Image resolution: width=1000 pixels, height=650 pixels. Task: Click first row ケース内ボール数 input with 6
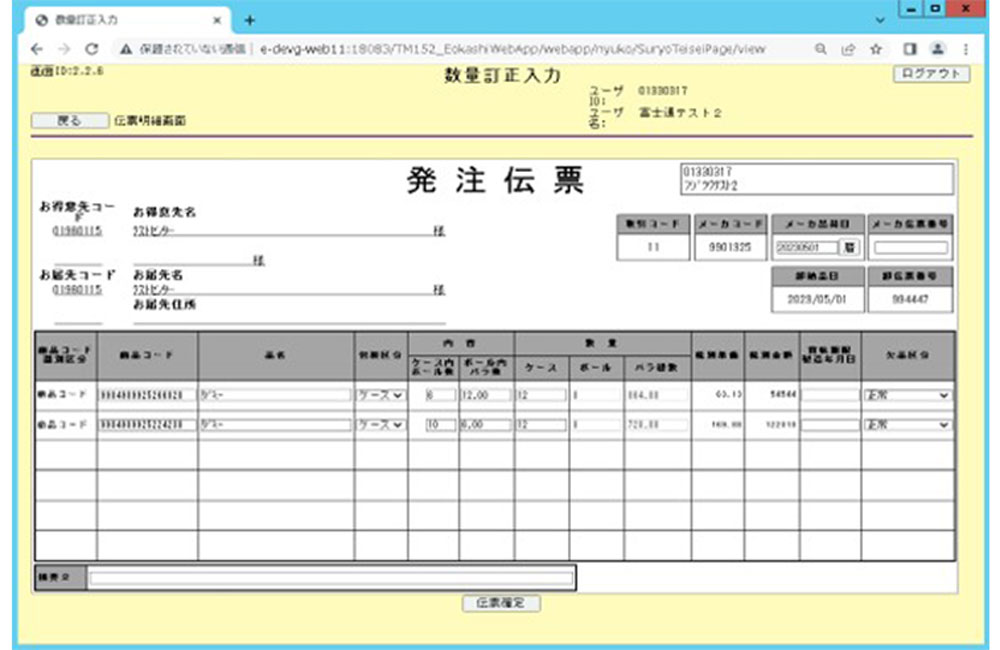point(441,395)
